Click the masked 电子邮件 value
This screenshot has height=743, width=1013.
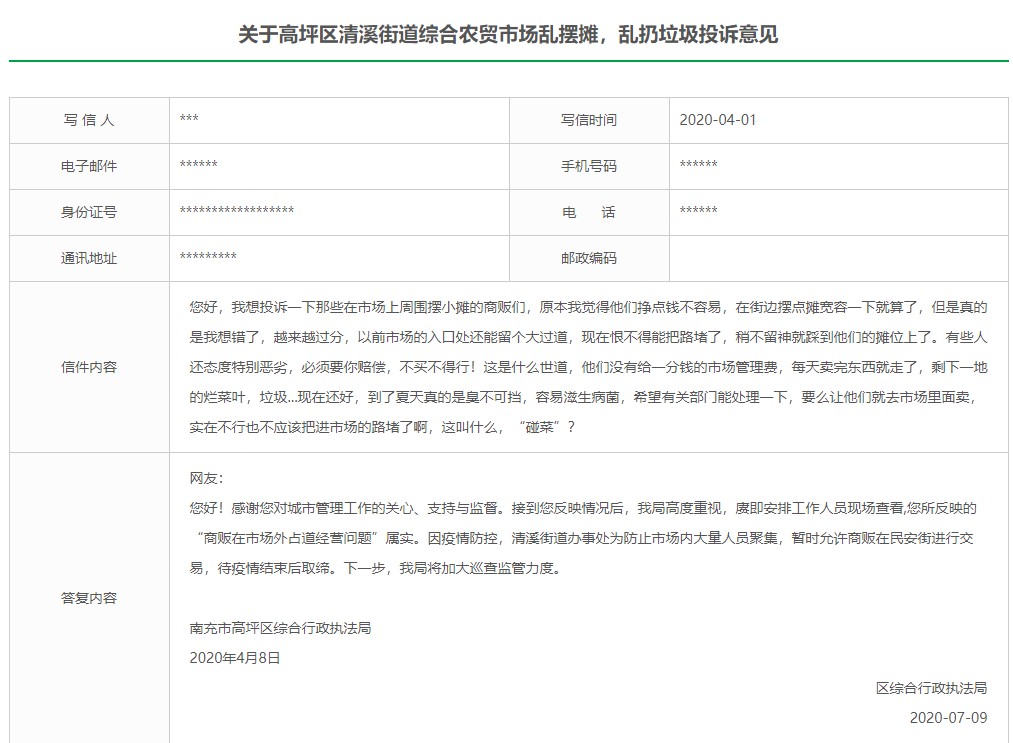tap(198, 166)
